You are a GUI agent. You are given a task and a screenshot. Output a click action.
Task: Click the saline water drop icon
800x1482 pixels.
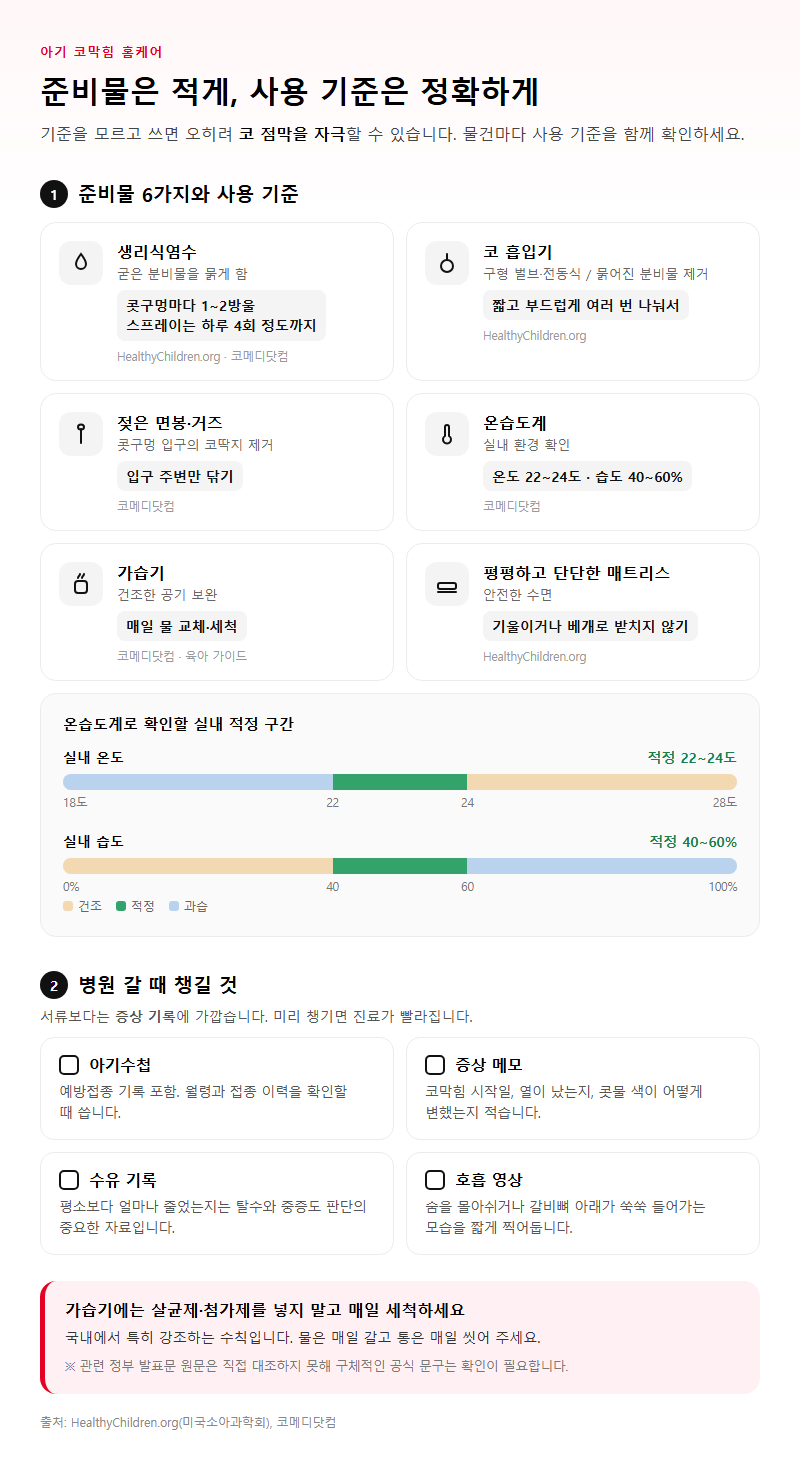click(81, 263)
